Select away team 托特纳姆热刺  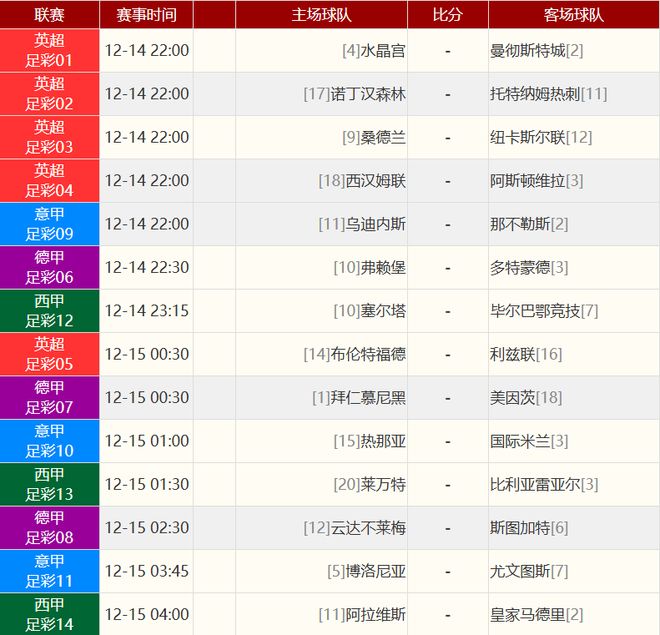coord(535,94)
